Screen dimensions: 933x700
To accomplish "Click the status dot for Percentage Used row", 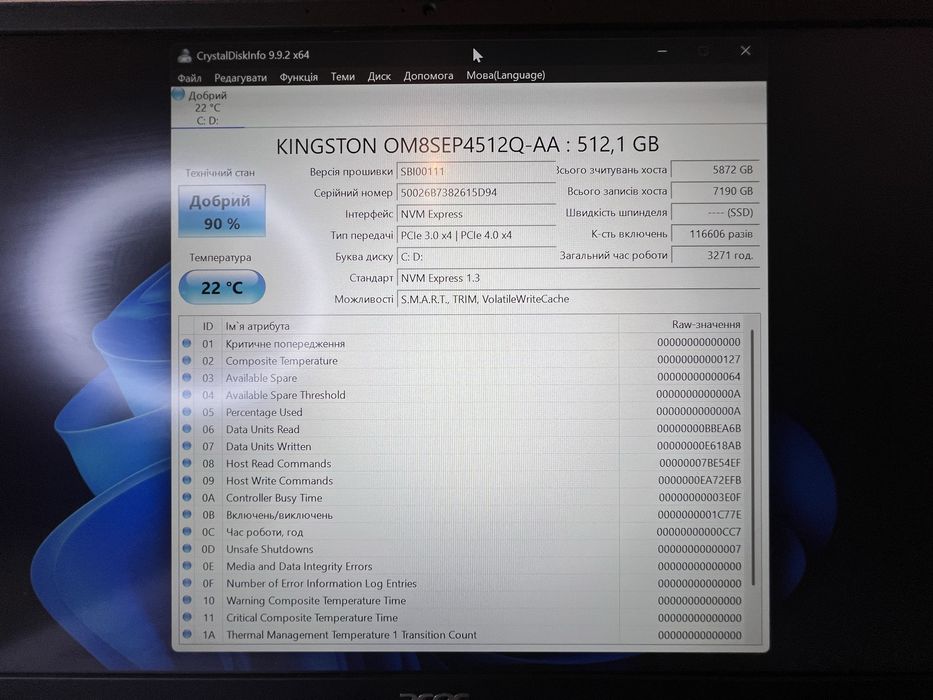I will point(187,412).
